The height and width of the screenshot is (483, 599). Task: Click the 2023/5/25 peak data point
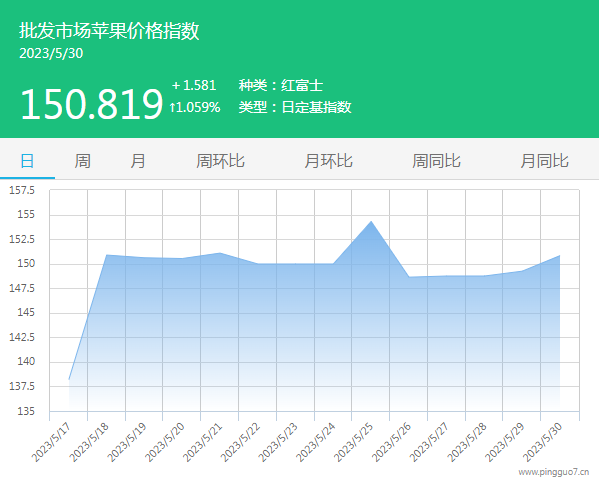point(371,221)
